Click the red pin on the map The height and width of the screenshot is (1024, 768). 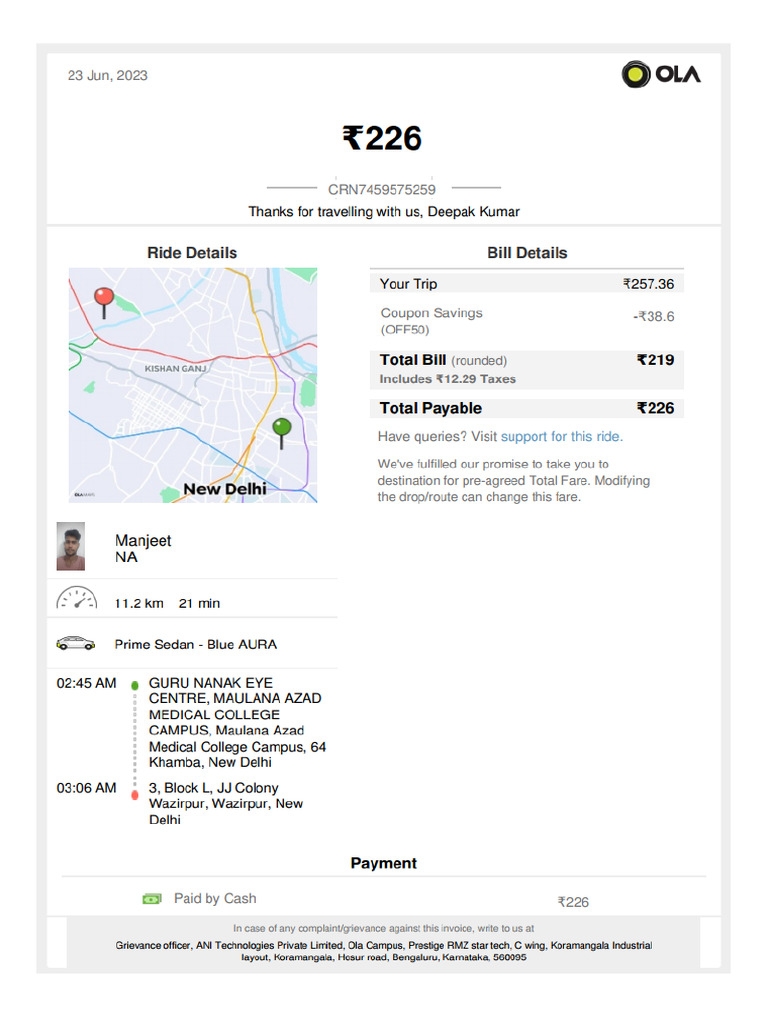tap(103, 298)
